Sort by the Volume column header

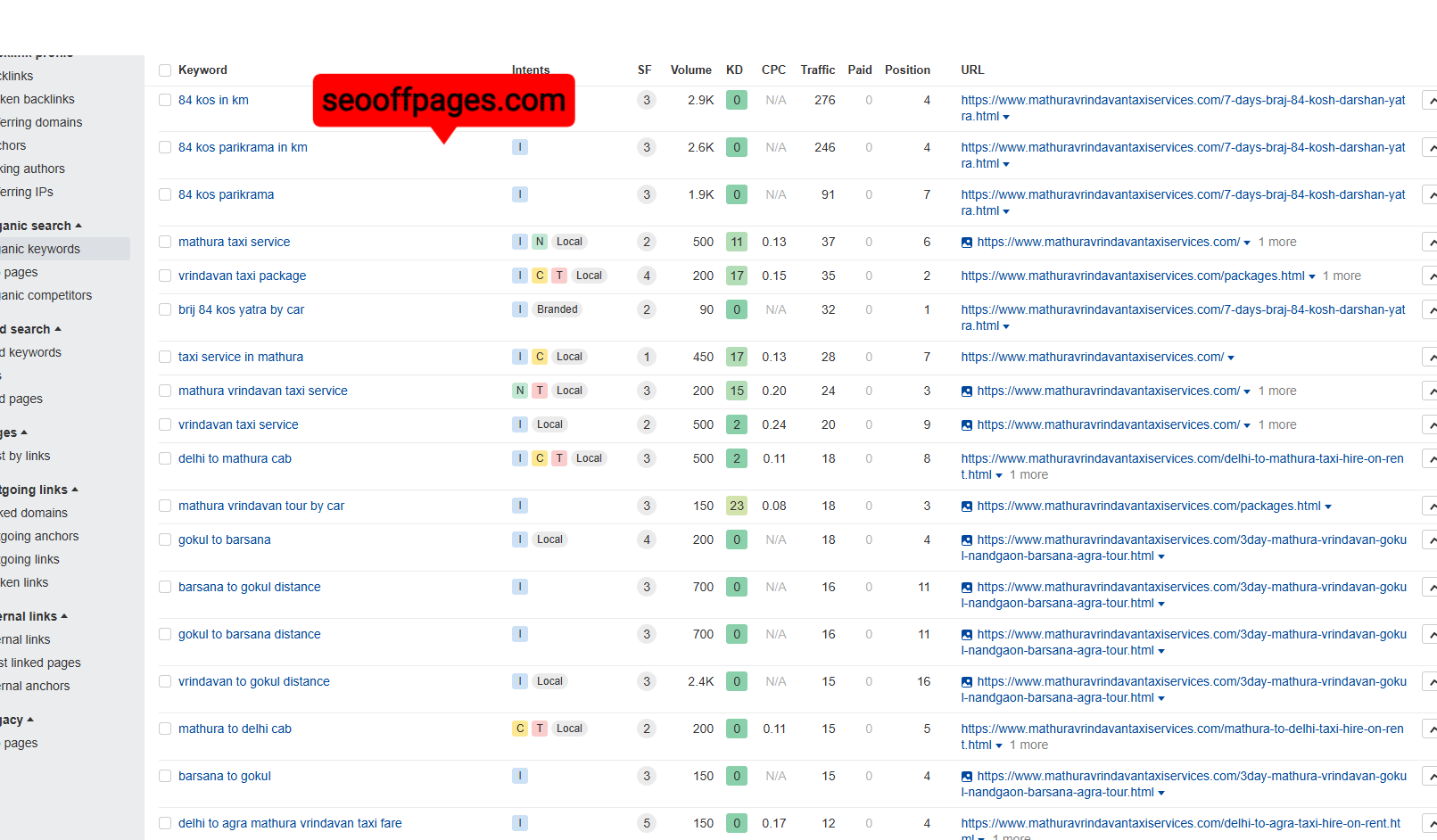click(x=690, y=70)
